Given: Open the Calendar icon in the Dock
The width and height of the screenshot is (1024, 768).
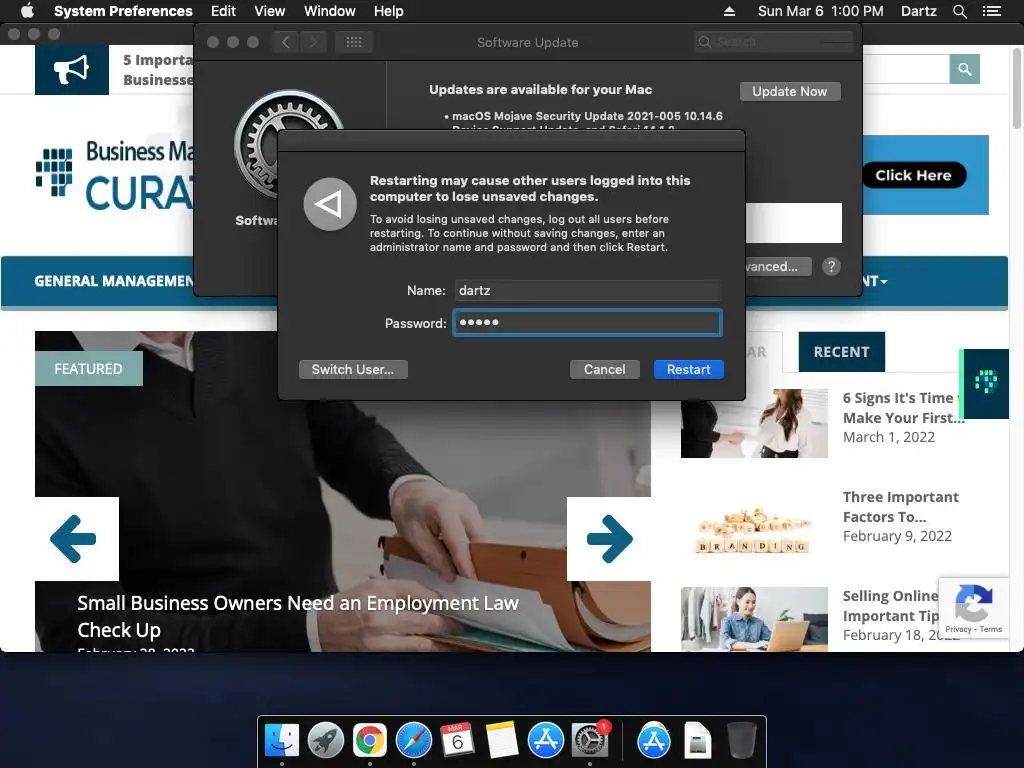Looking at the screenshot, I should 457,741.
